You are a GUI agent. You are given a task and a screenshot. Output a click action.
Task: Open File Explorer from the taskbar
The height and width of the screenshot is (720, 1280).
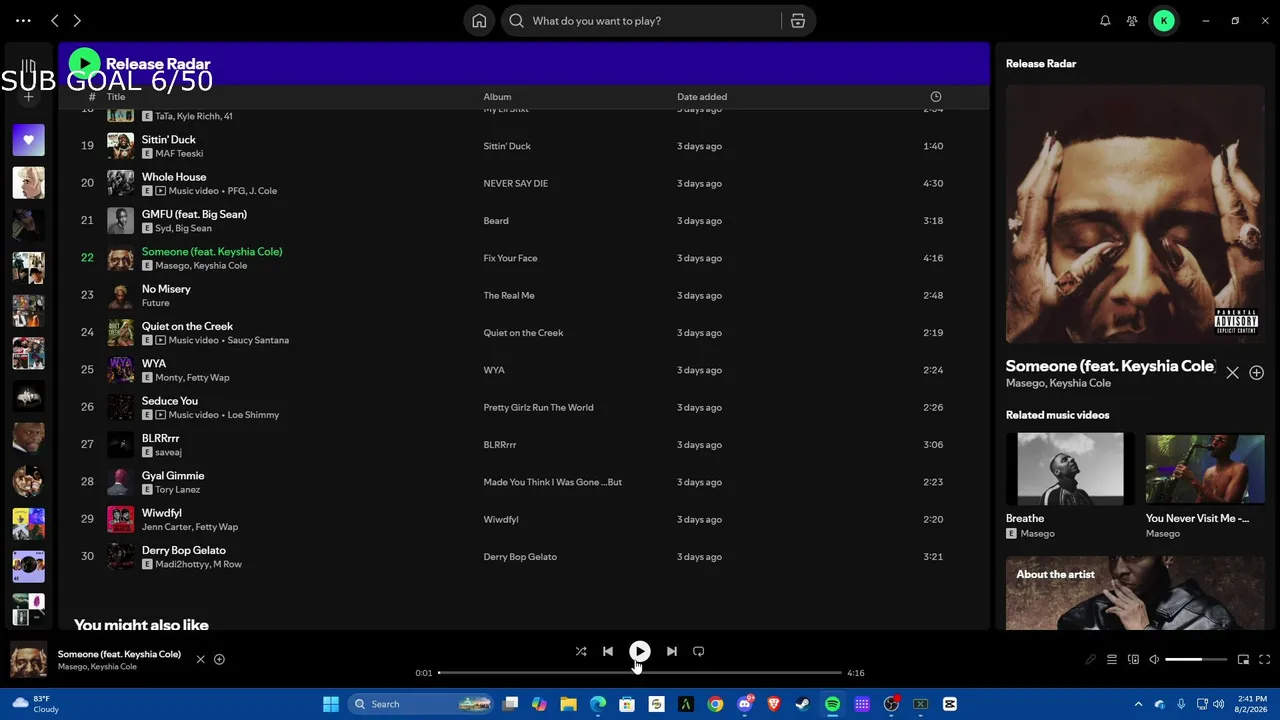pos(568,704)
